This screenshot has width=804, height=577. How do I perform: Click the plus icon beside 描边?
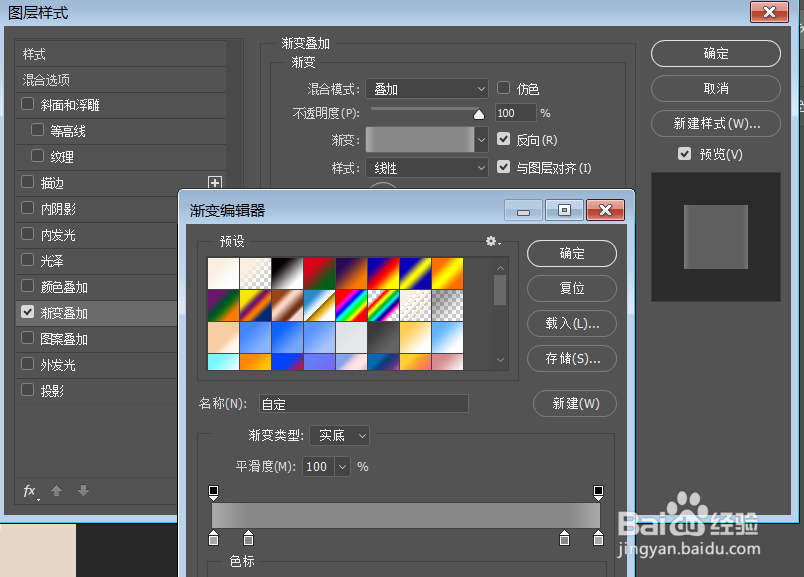coord(215,183)
